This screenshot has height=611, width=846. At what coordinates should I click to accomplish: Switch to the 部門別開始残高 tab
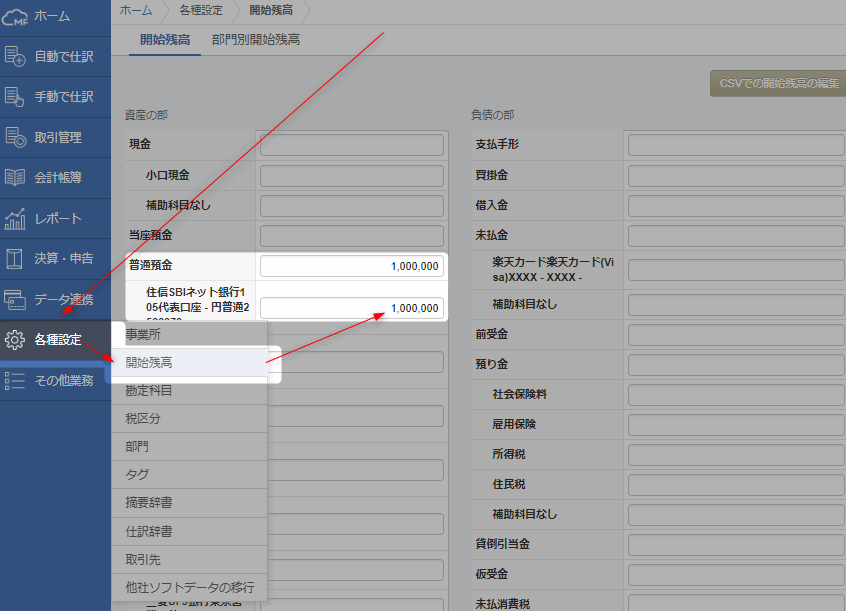coord(256,40)
